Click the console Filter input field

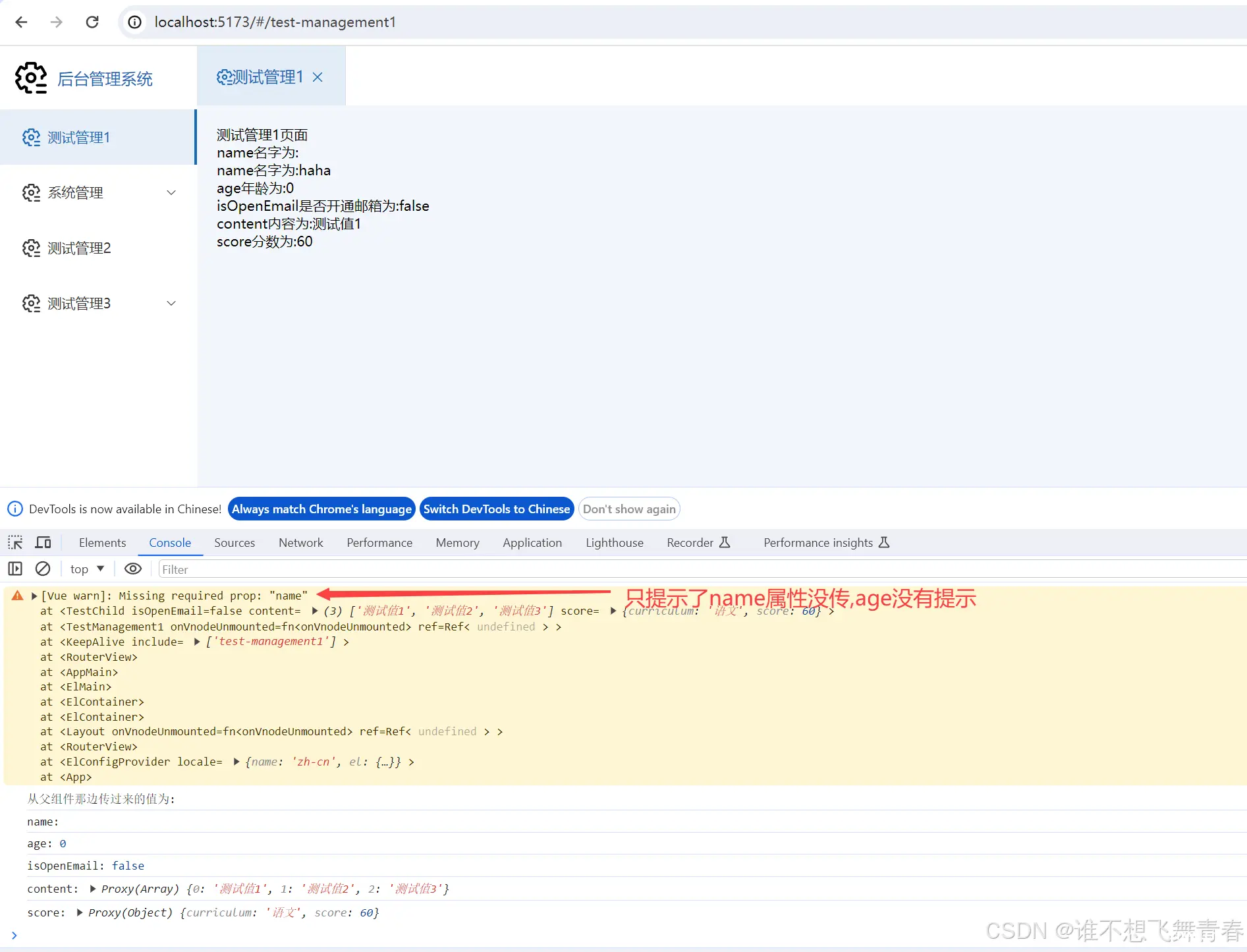coord(702,569)
